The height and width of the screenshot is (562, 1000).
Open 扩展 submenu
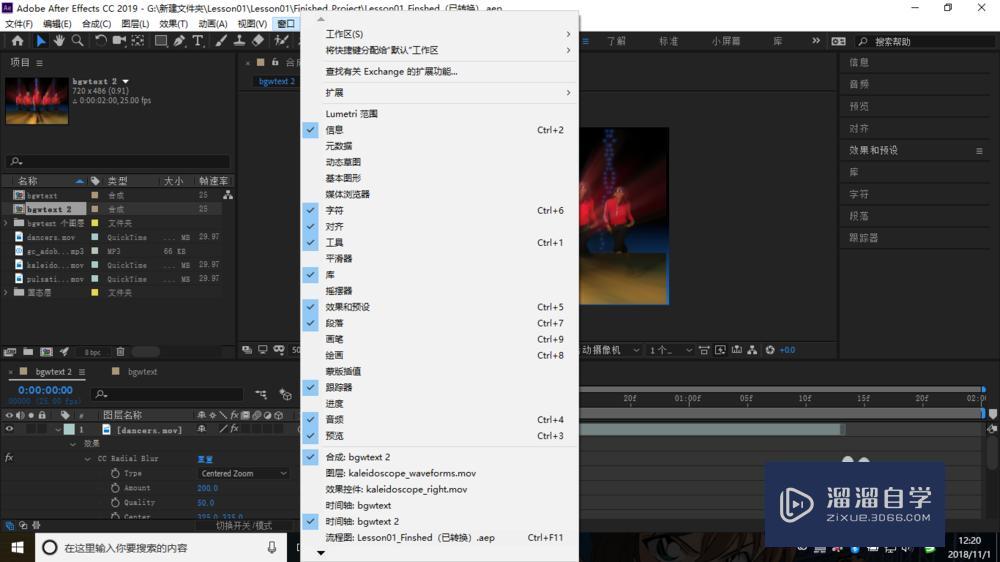(x=439, y=92)
